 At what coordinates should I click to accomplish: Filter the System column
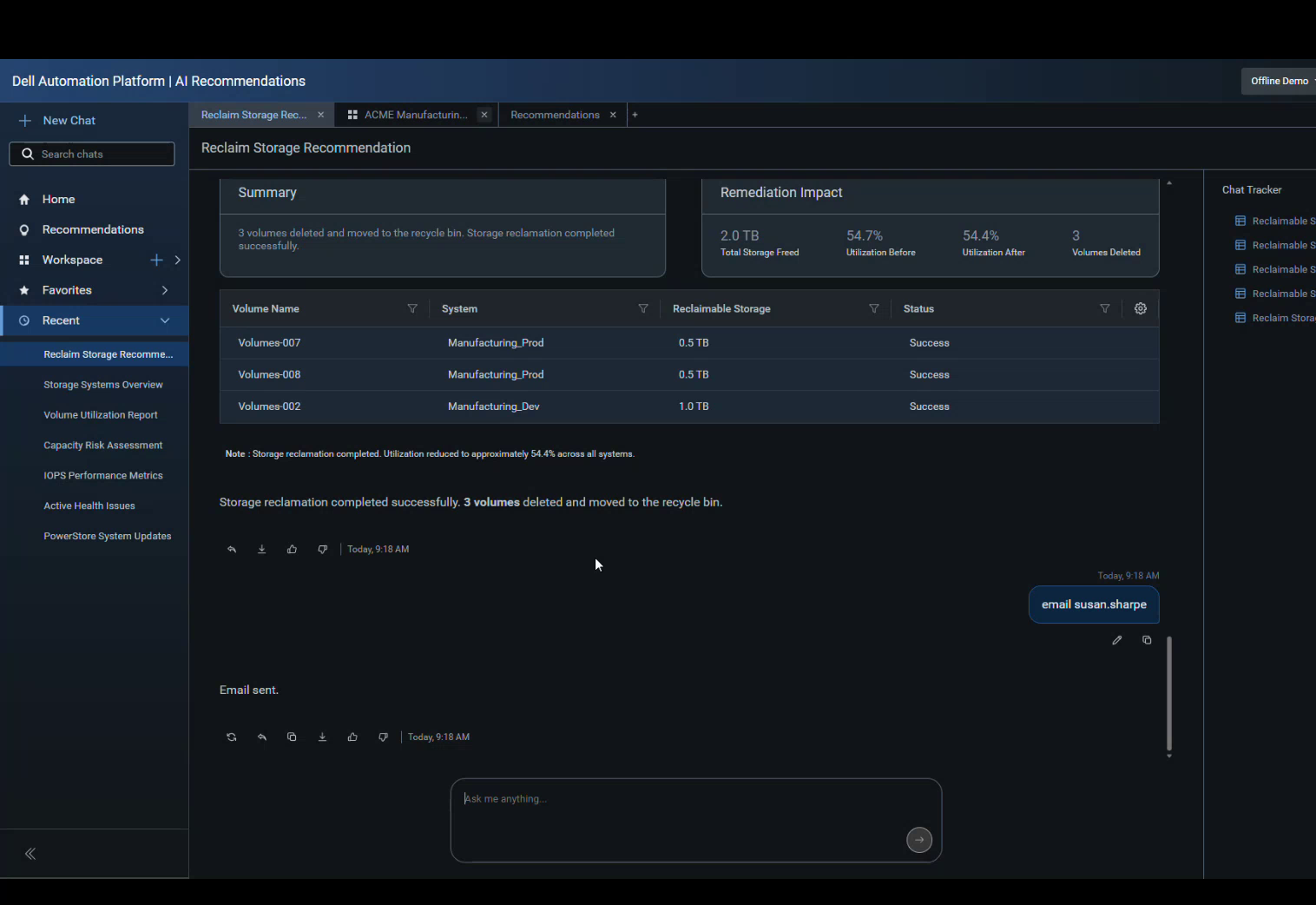click(643, 308)
